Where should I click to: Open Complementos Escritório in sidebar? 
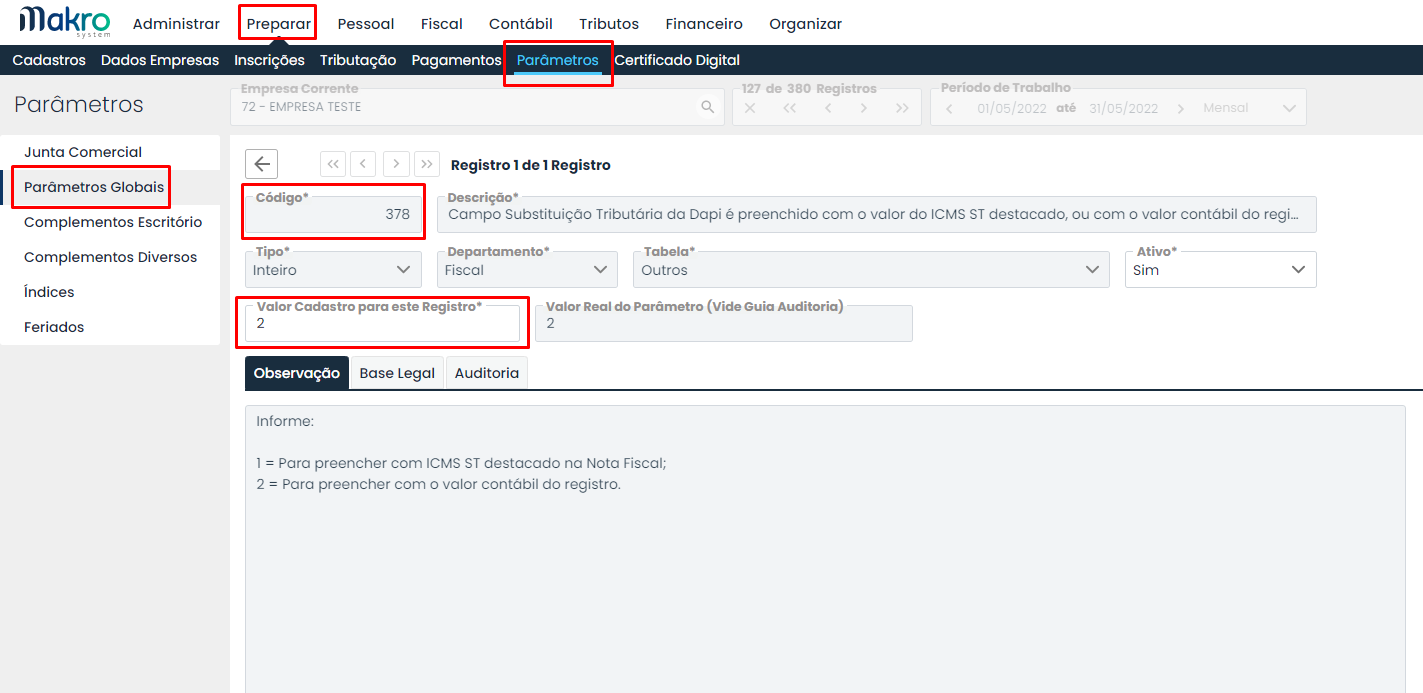[113, 222]
